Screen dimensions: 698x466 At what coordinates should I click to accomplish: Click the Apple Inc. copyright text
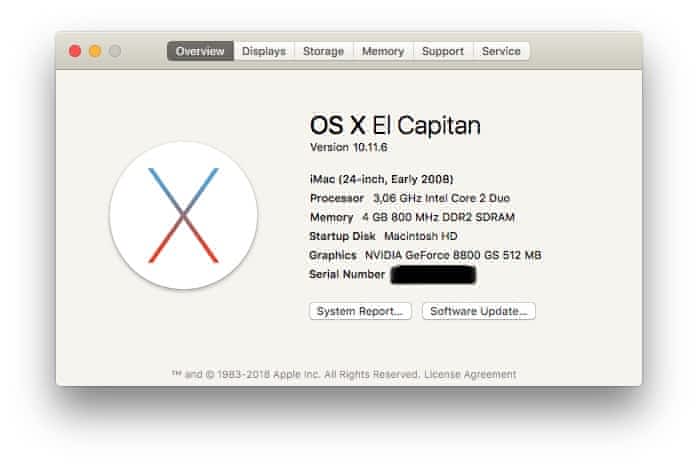[x=296, y=374]
